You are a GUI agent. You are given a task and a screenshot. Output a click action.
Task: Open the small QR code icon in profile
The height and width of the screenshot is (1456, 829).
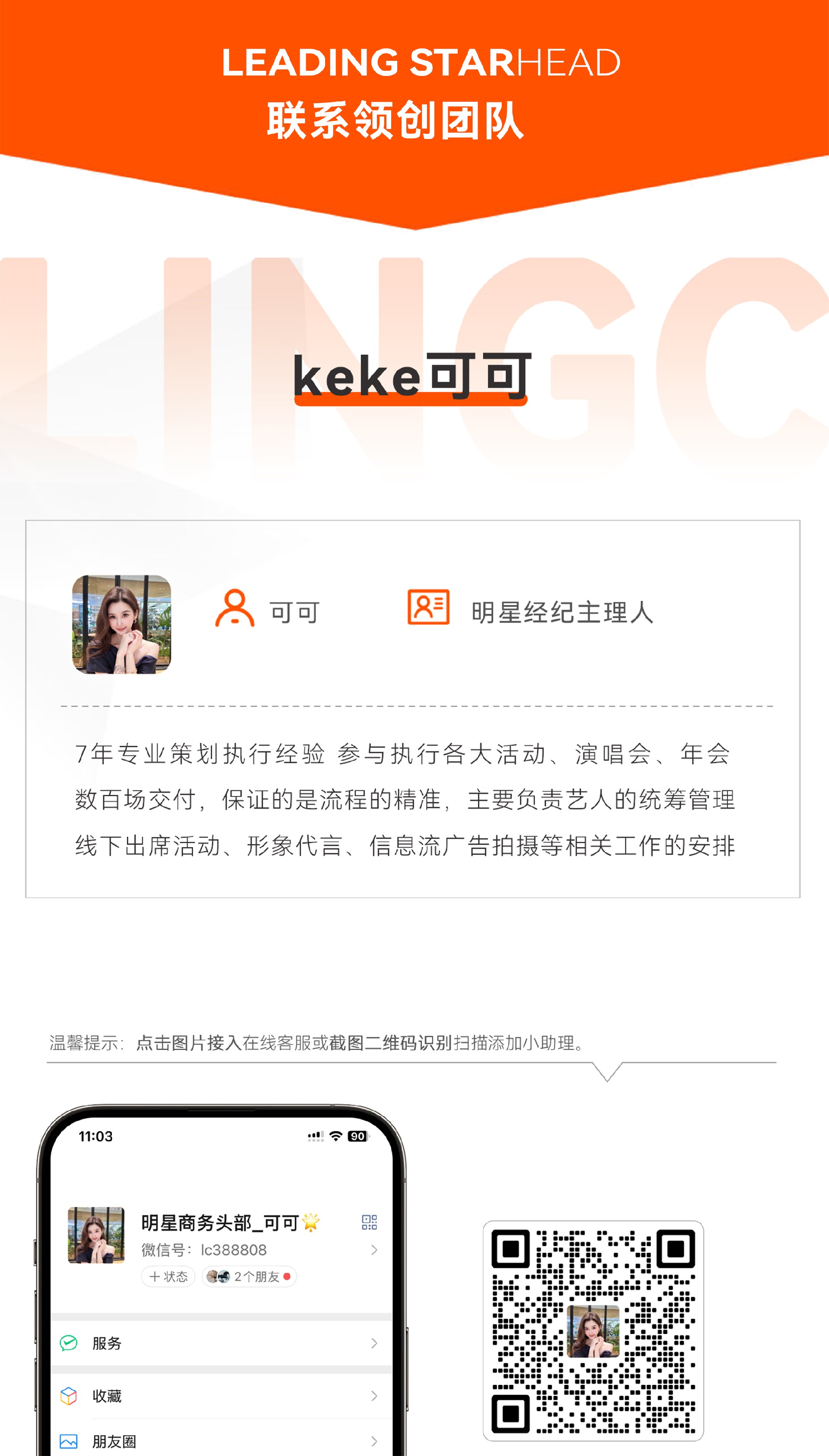[369, 1222]
